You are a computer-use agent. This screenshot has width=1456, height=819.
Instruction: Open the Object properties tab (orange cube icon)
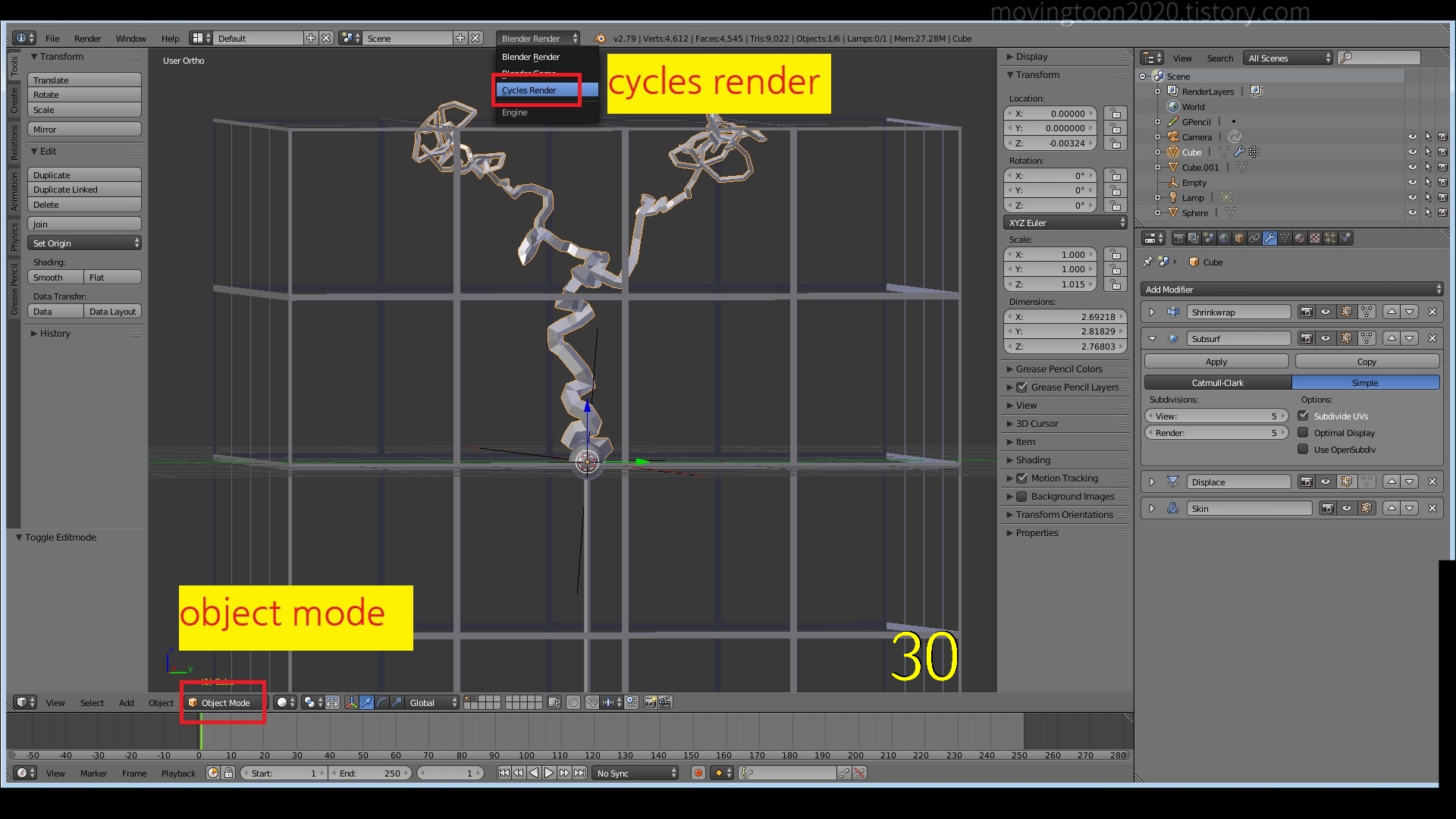(x=1239, y=238)
